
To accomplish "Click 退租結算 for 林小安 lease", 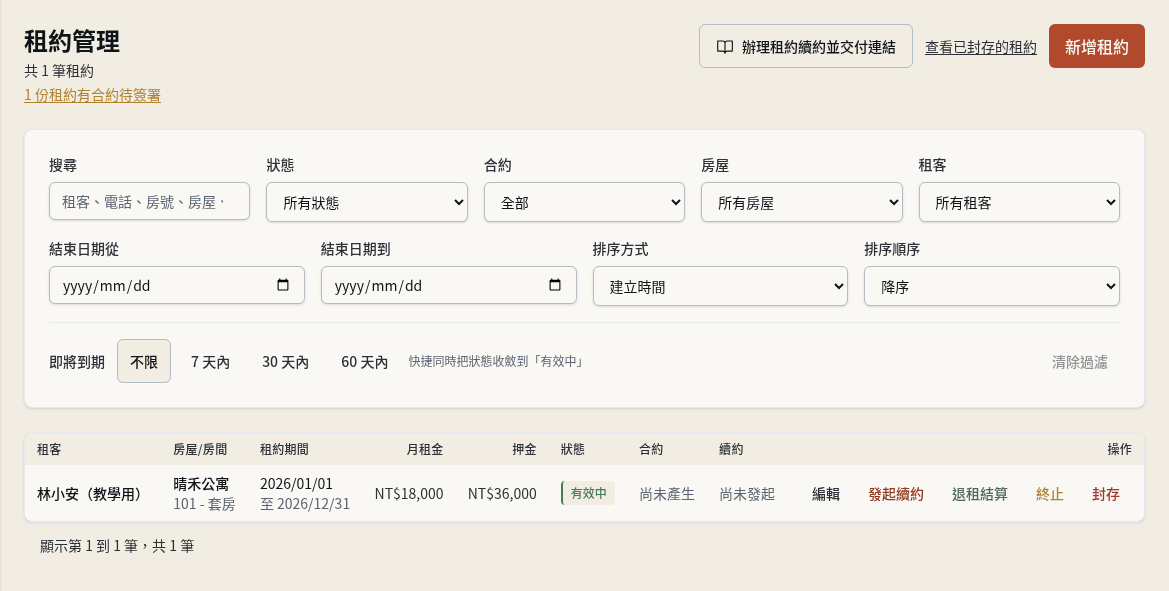I will click(x=980, y=493).
